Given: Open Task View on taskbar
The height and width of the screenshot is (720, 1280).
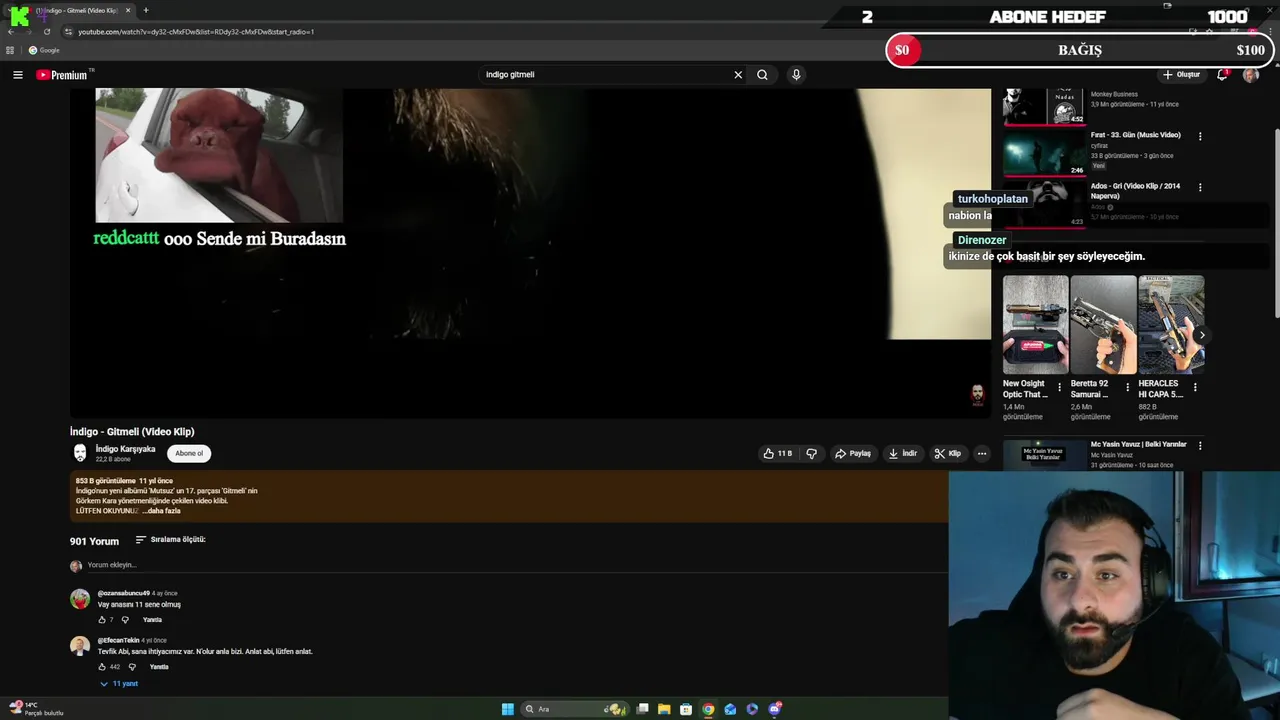Looking at the screenshot, I should tap(642, 709).
